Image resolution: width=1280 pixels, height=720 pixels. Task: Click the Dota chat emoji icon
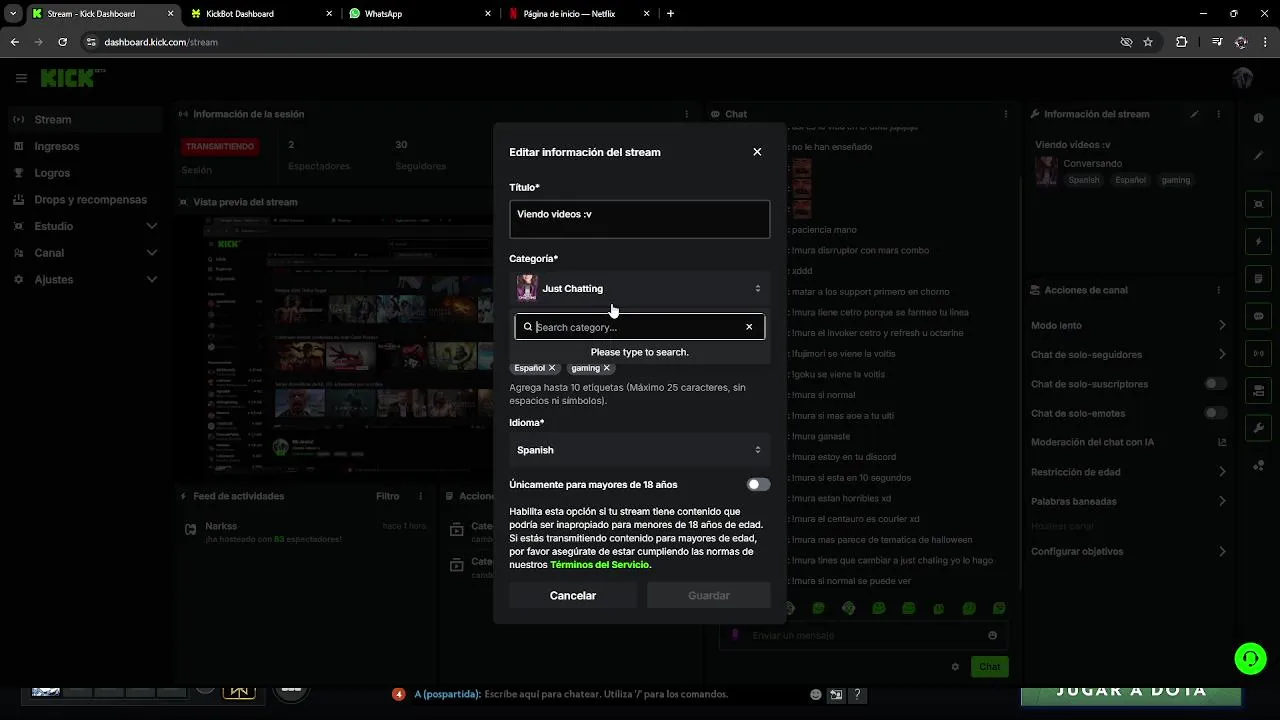point(816,694)
